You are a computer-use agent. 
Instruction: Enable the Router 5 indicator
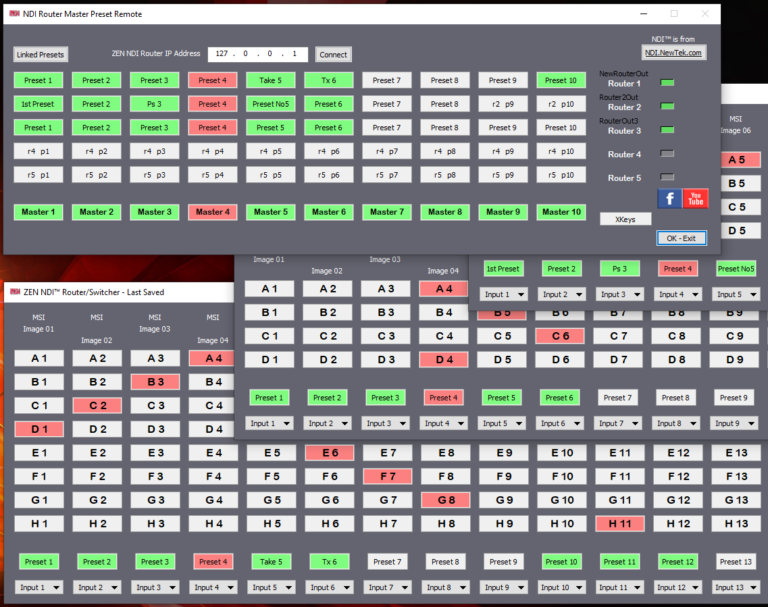coord(668,177)
